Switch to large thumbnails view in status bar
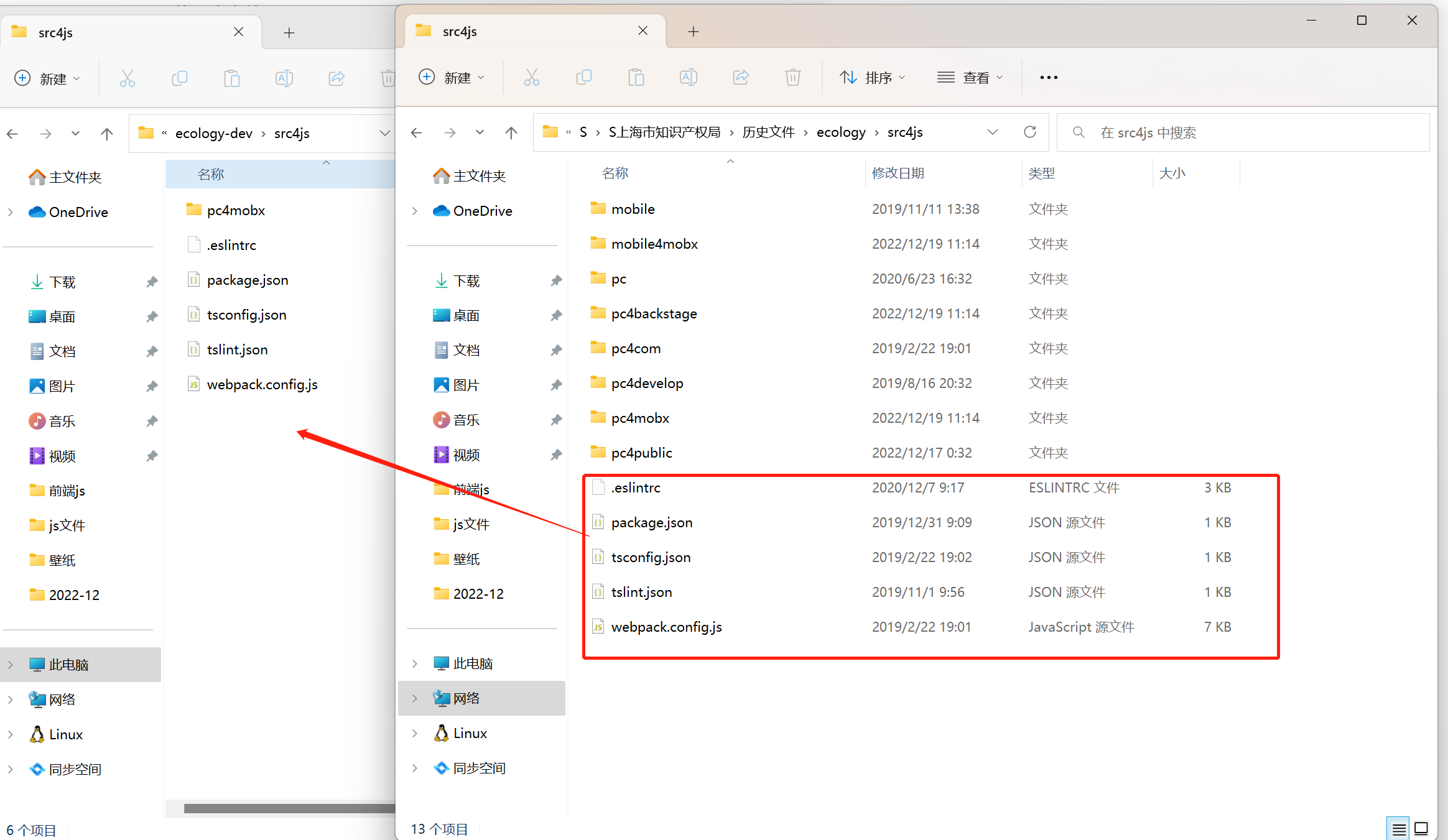The height and width of the screenshot is (840, 1448). tap(1421, 829)
